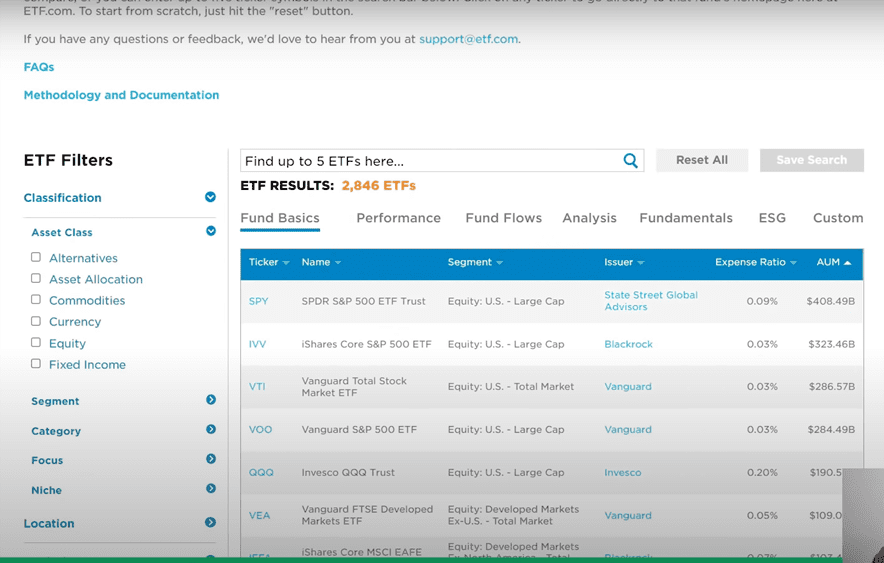The height and width of the screenshot is (563, 884).
Task: Click the Ticker column sort arrow
Action: (286, 263)
